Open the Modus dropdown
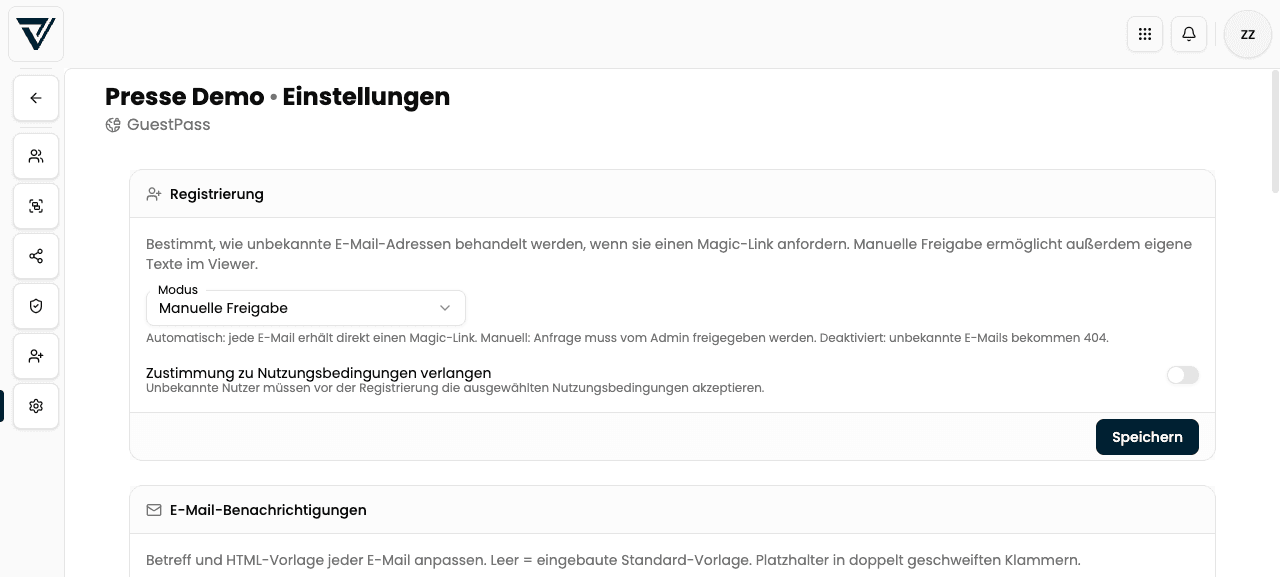Screen dimensions: 1280x577 [306, 308]
